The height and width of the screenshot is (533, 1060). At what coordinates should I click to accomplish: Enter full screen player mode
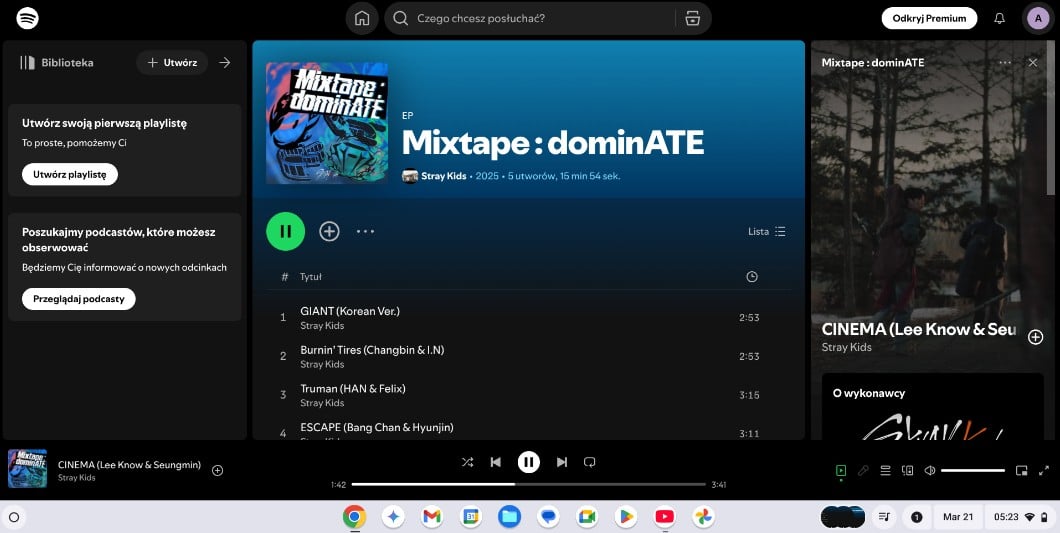click(x=1044, y=470)
